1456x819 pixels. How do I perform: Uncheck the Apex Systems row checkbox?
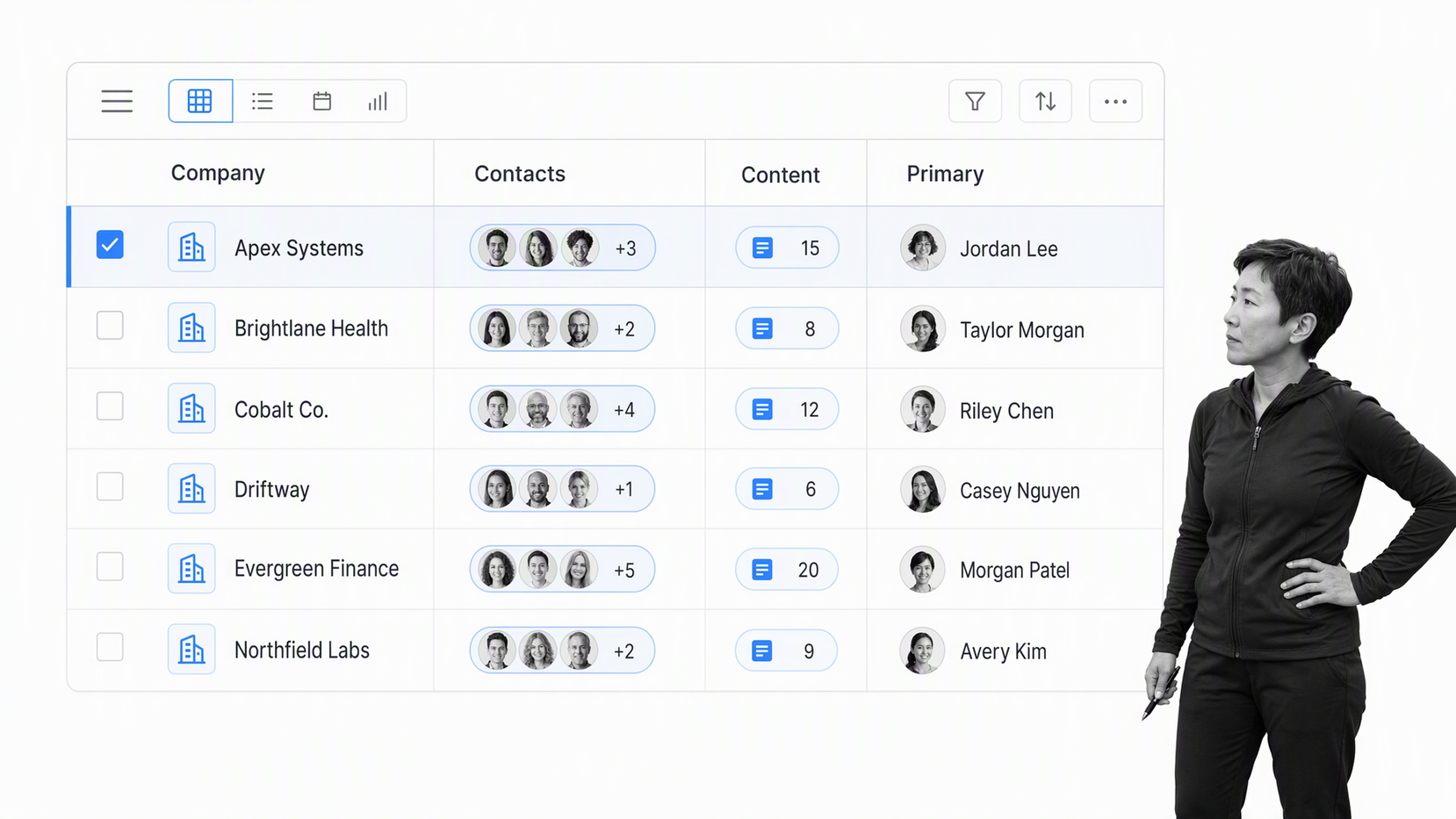point(110,245)
